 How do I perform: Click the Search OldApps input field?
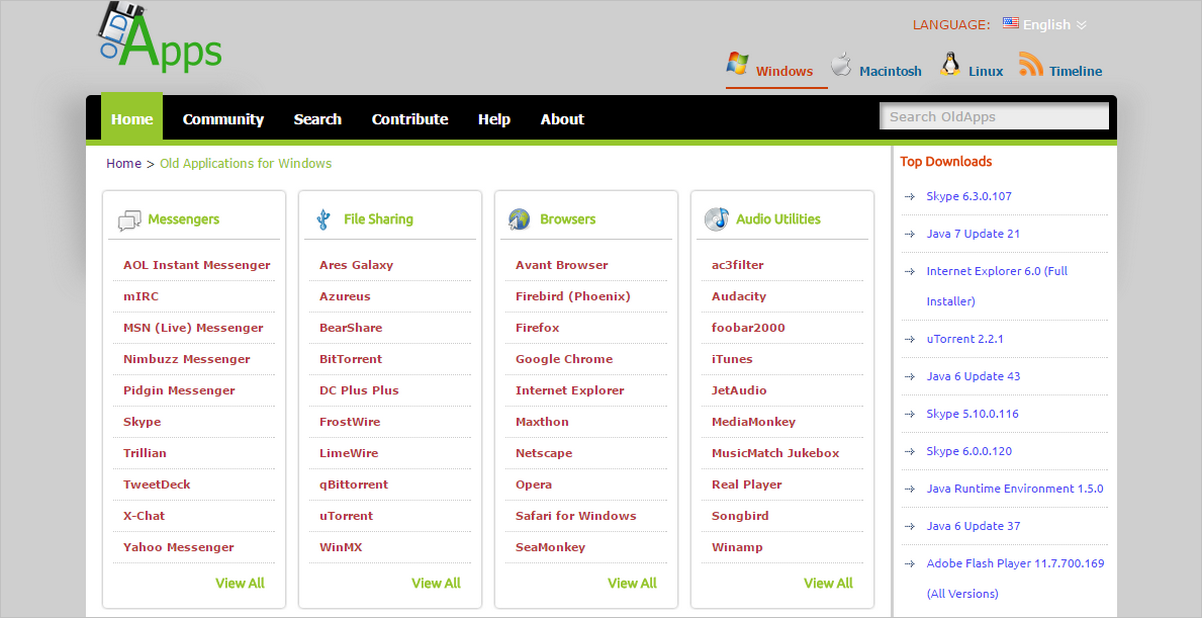pos(994,116)
